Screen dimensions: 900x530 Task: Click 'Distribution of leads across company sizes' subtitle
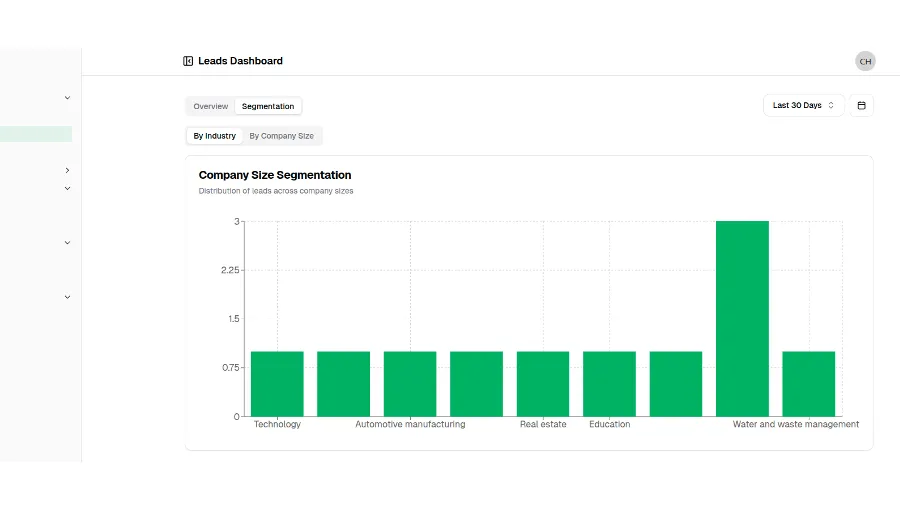point(276,191)
